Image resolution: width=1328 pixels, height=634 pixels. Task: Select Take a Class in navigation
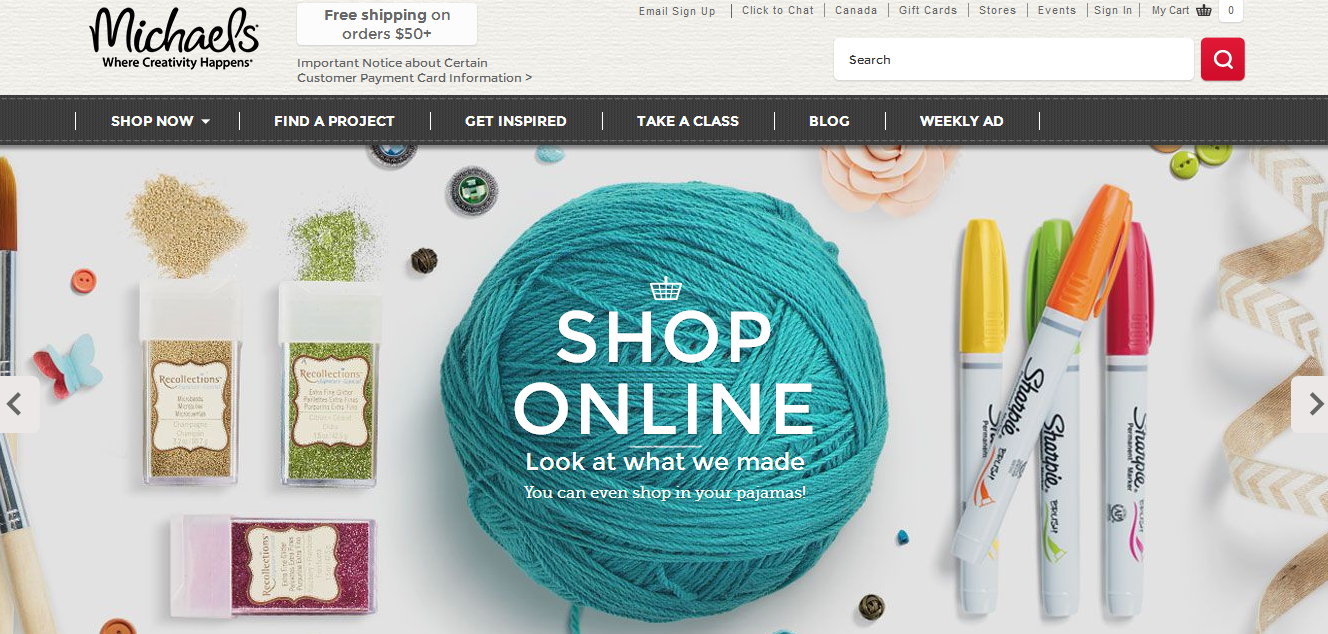(x=688, y=121)
